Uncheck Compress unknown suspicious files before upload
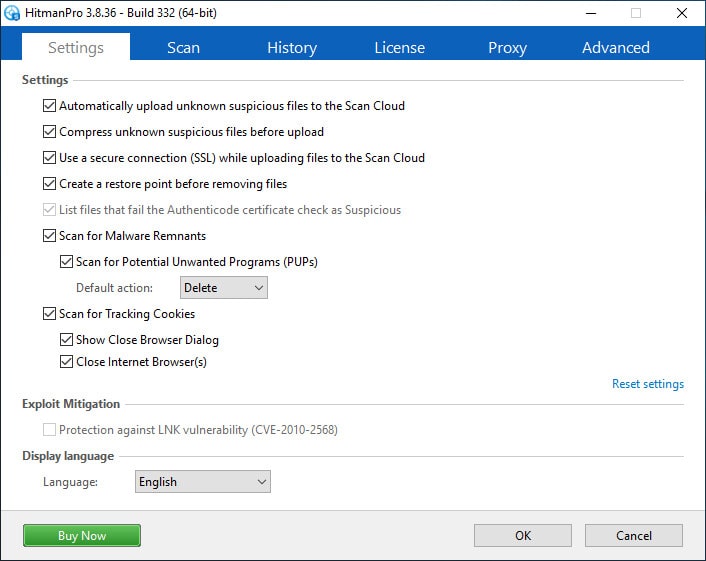Viewport: 706px width, 561px height. [x=49, y=132]
